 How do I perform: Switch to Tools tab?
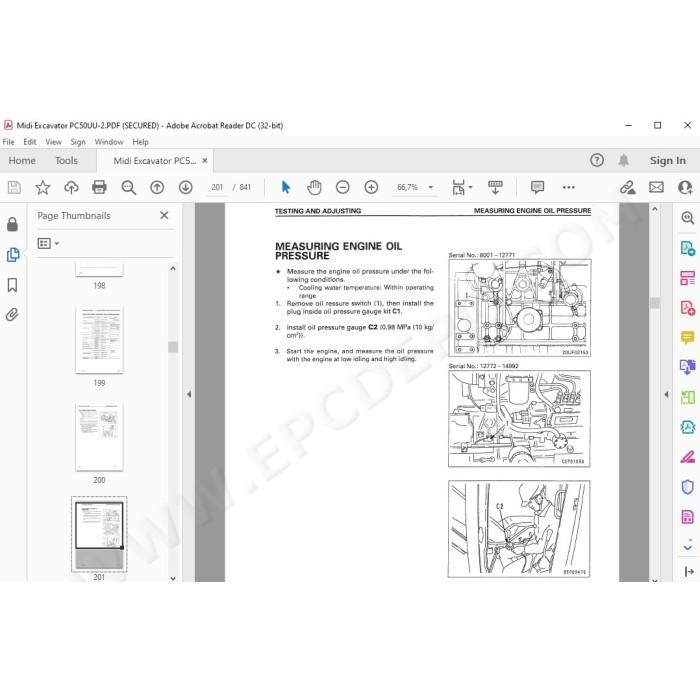(x=67, y=160)
